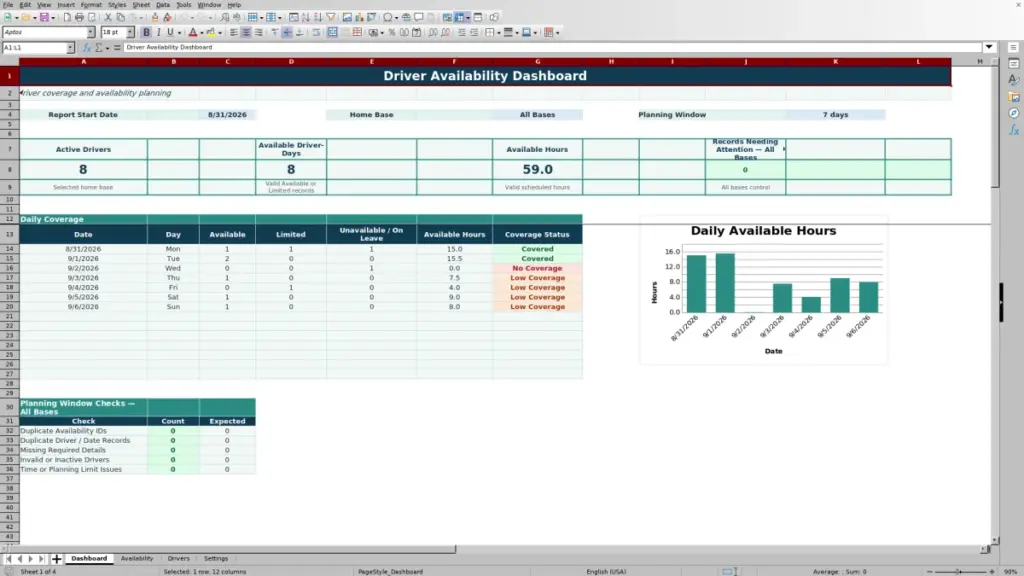Click the Sort Ascending icon
Image resolution: width=1024 pixels, height=576 pixels.
pos(306,17)
